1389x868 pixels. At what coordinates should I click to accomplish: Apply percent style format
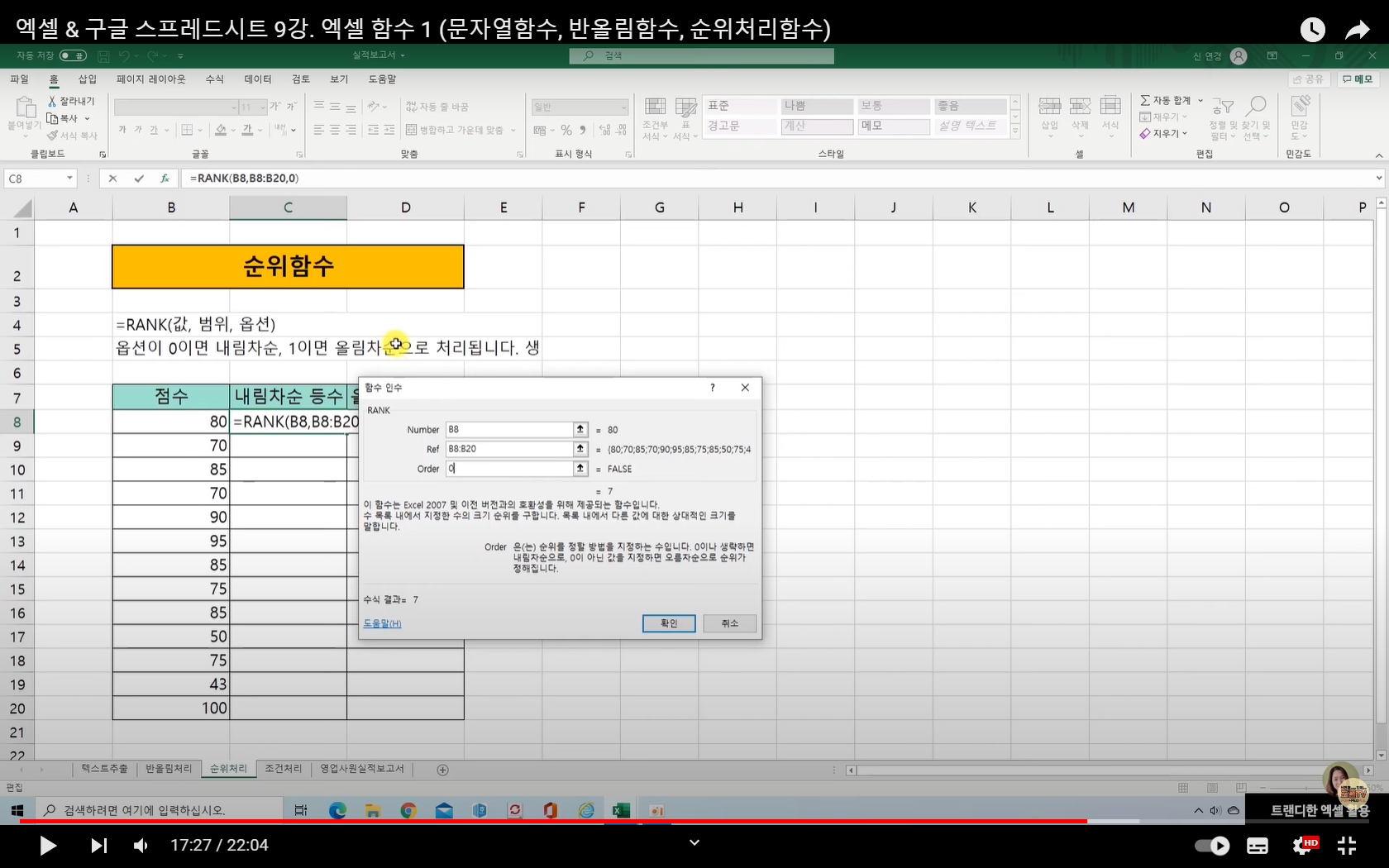click(x=566, y=130)
